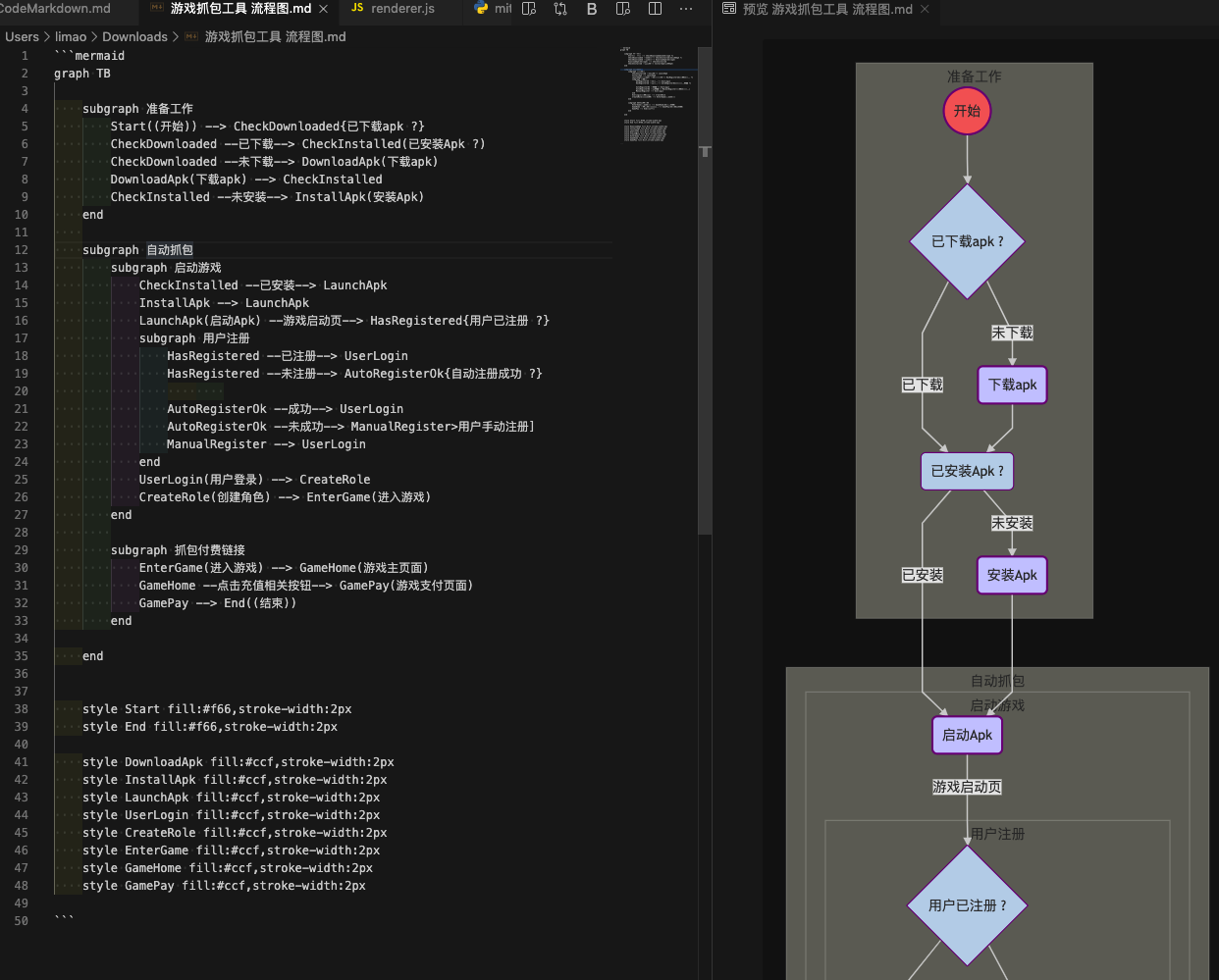Screen dimensions: 1219x980
Task: Click line 2 text 'graph TB'
Action: [x=82, y=74]
